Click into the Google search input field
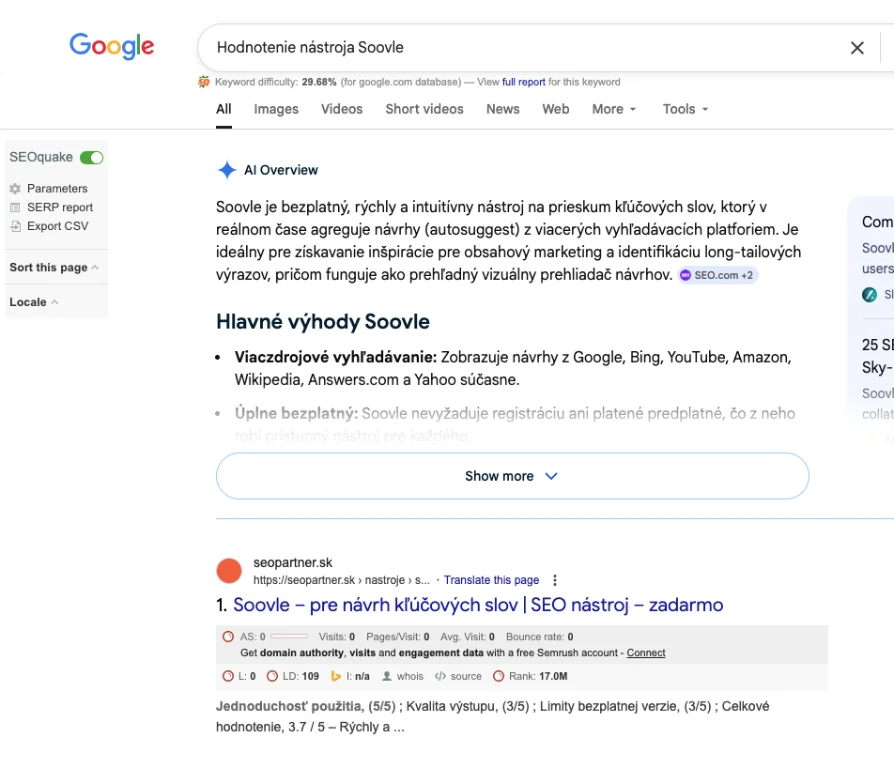 [x=520, y=47]
